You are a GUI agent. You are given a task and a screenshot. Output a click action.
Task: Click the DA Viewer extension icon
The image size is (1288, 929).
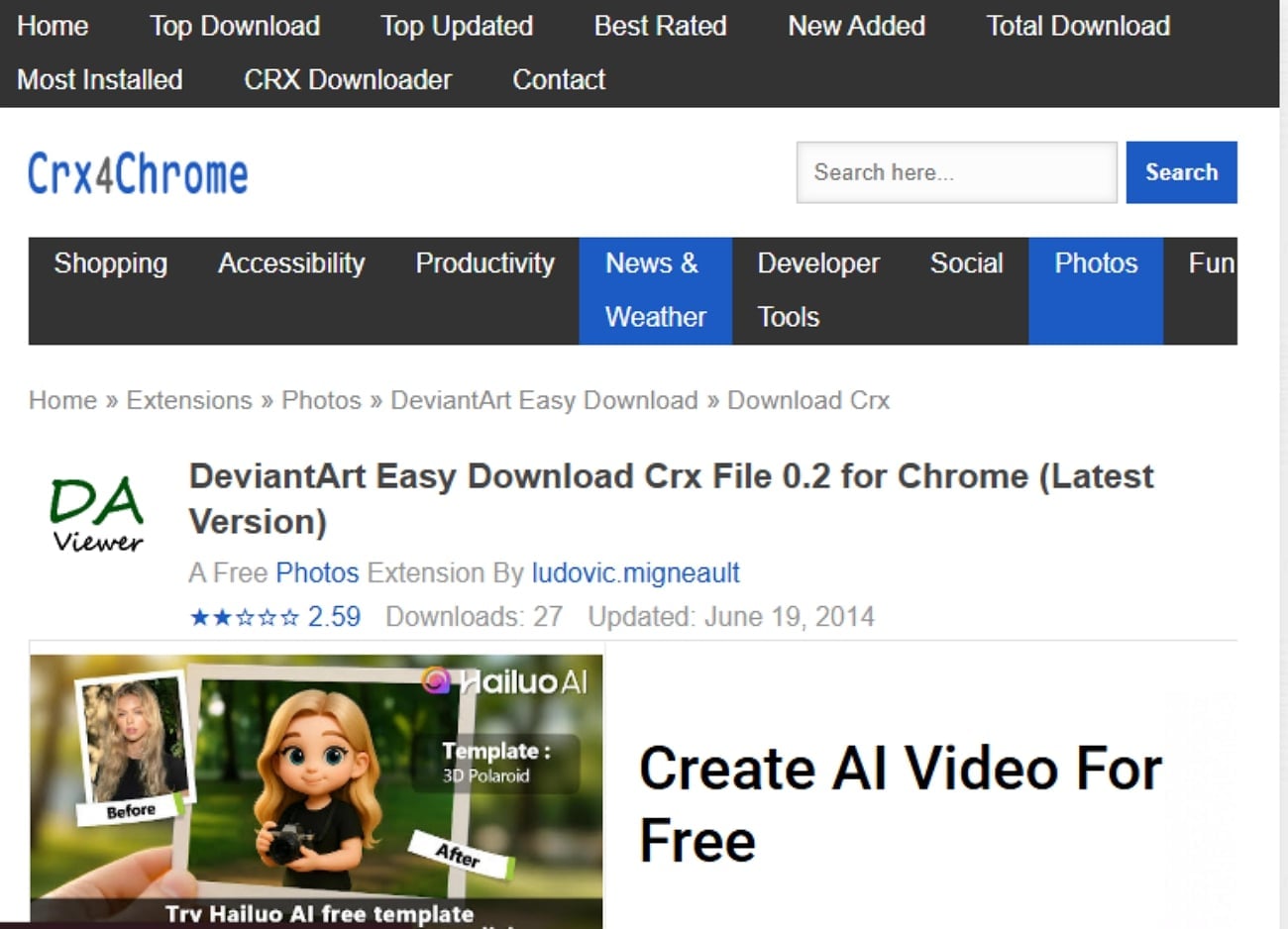[x=94, y=513]
